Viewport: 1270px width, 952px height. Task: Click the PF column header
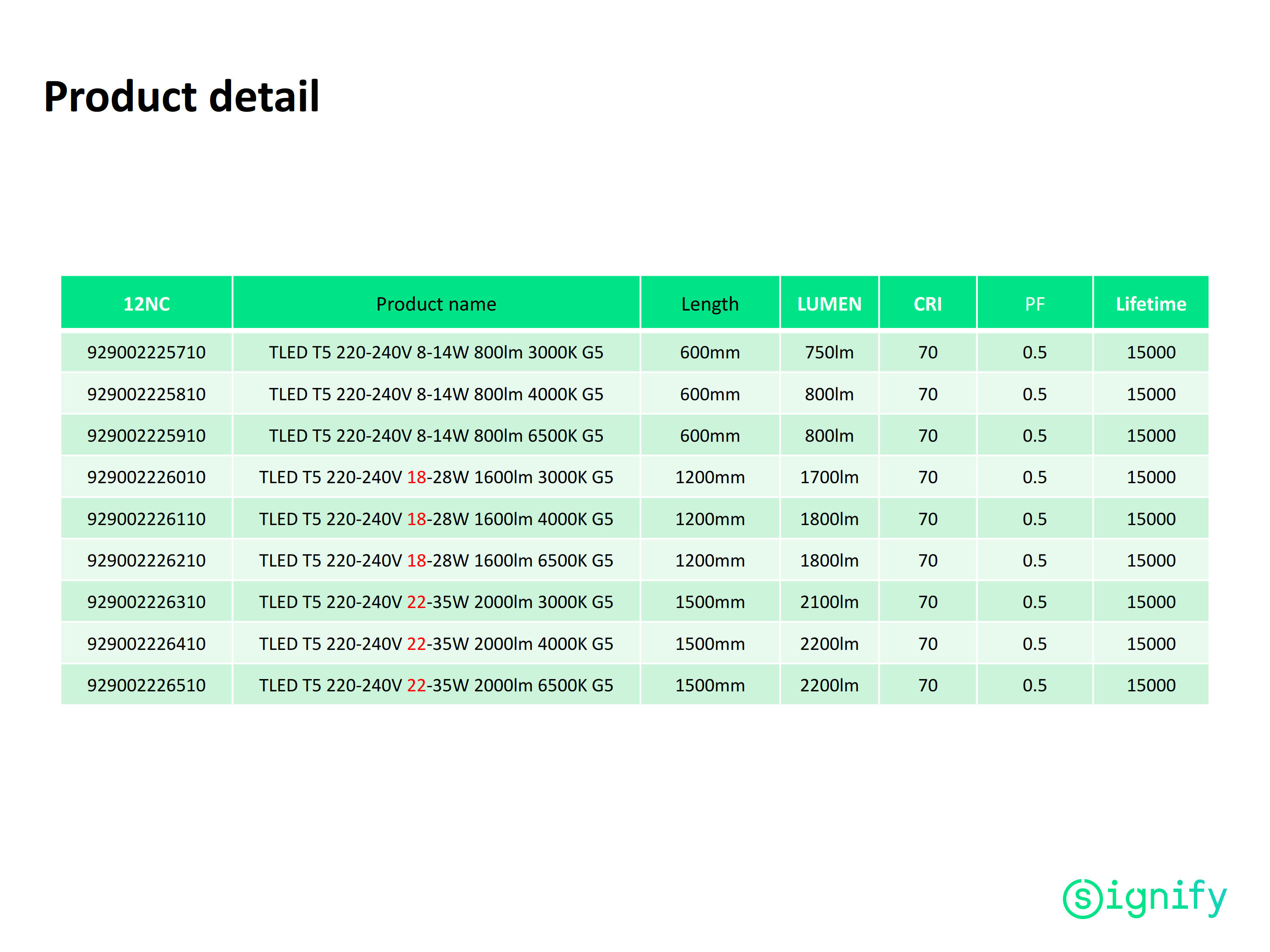coord(1035,303)
